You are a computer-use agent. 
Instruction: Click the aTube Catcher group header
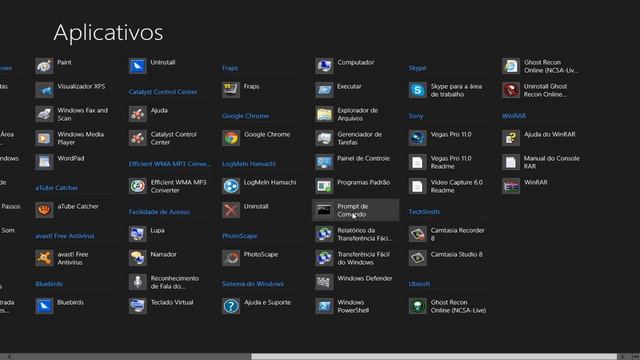(56, 188)
